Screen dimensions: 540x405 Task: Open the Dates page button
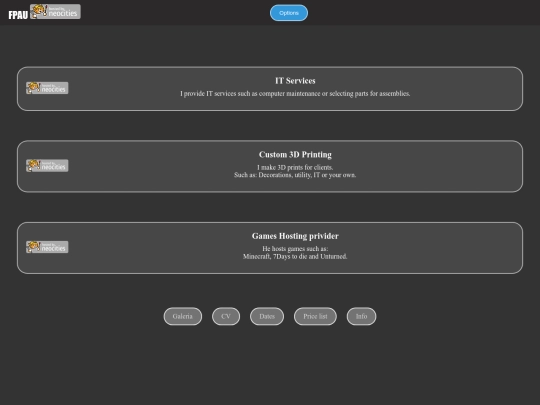tap(267, 316)
